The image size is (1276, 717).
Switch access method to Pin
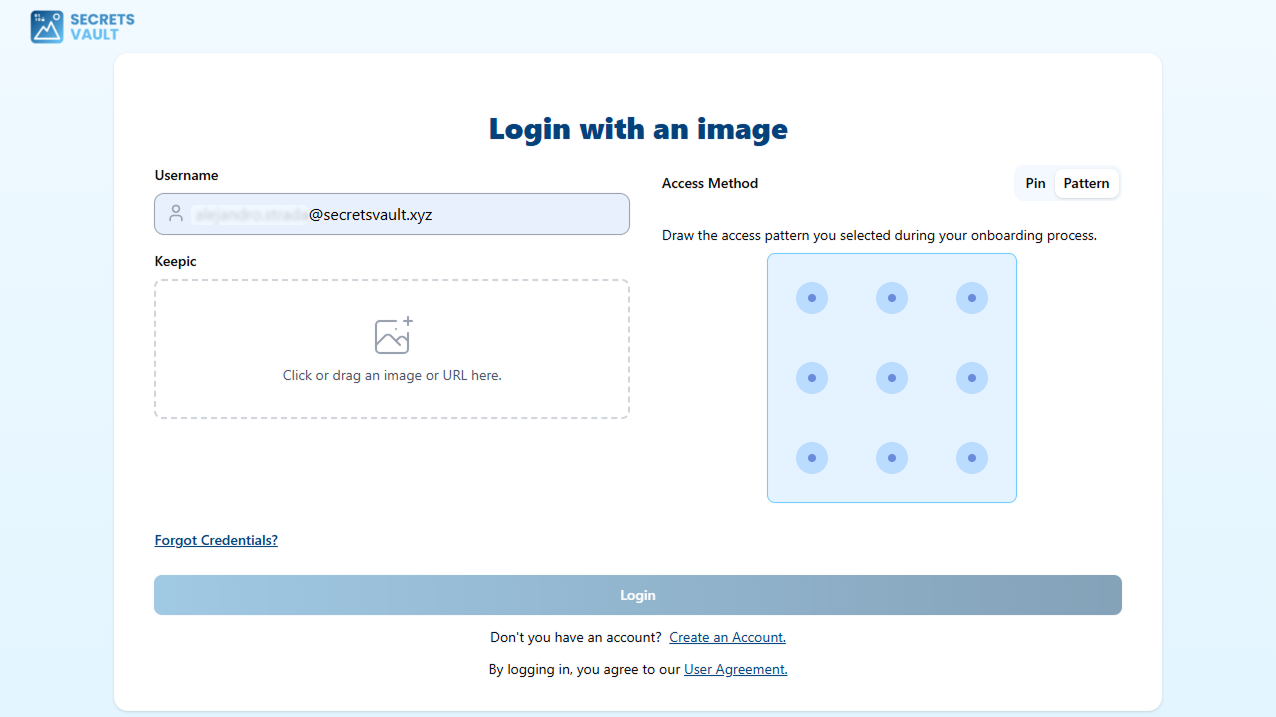tap(1035, 184)
